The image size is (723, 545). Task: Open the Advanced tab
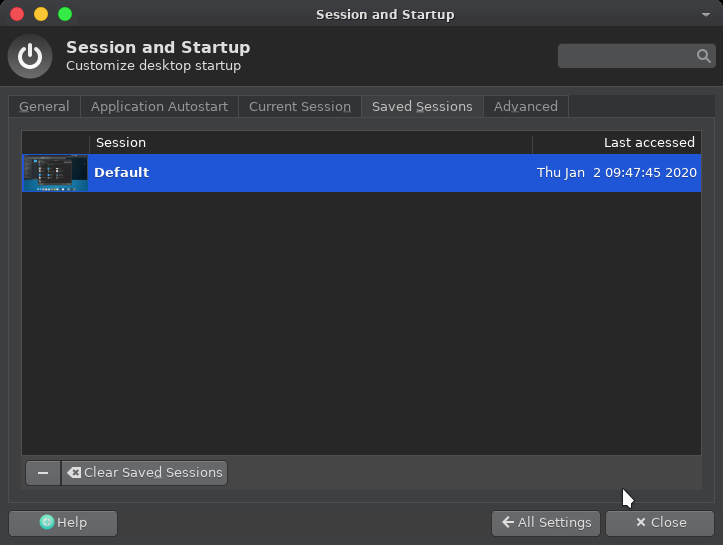coord(525,106)
